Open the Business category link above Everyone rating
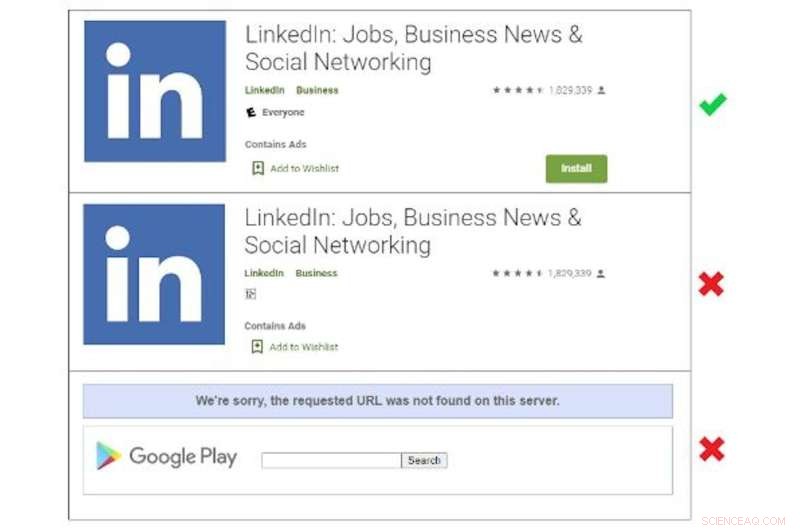The height and width of the screenshot is (530, 800). point(317,90)
